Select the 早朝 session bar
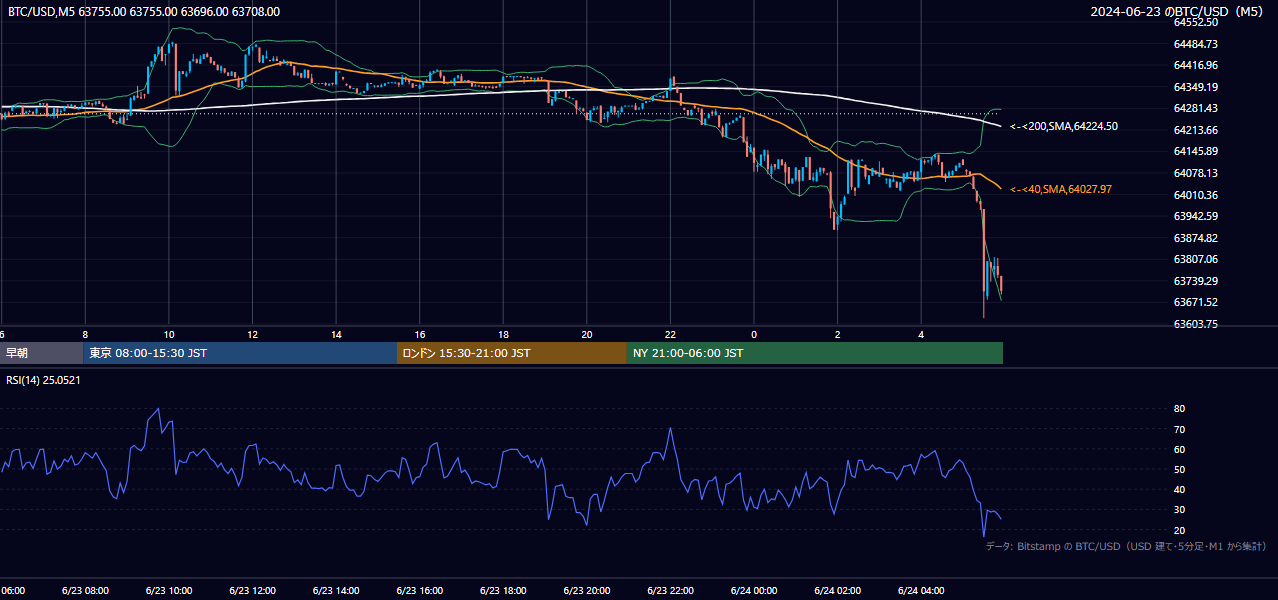 pyautogui.click(x=42, y=353)
